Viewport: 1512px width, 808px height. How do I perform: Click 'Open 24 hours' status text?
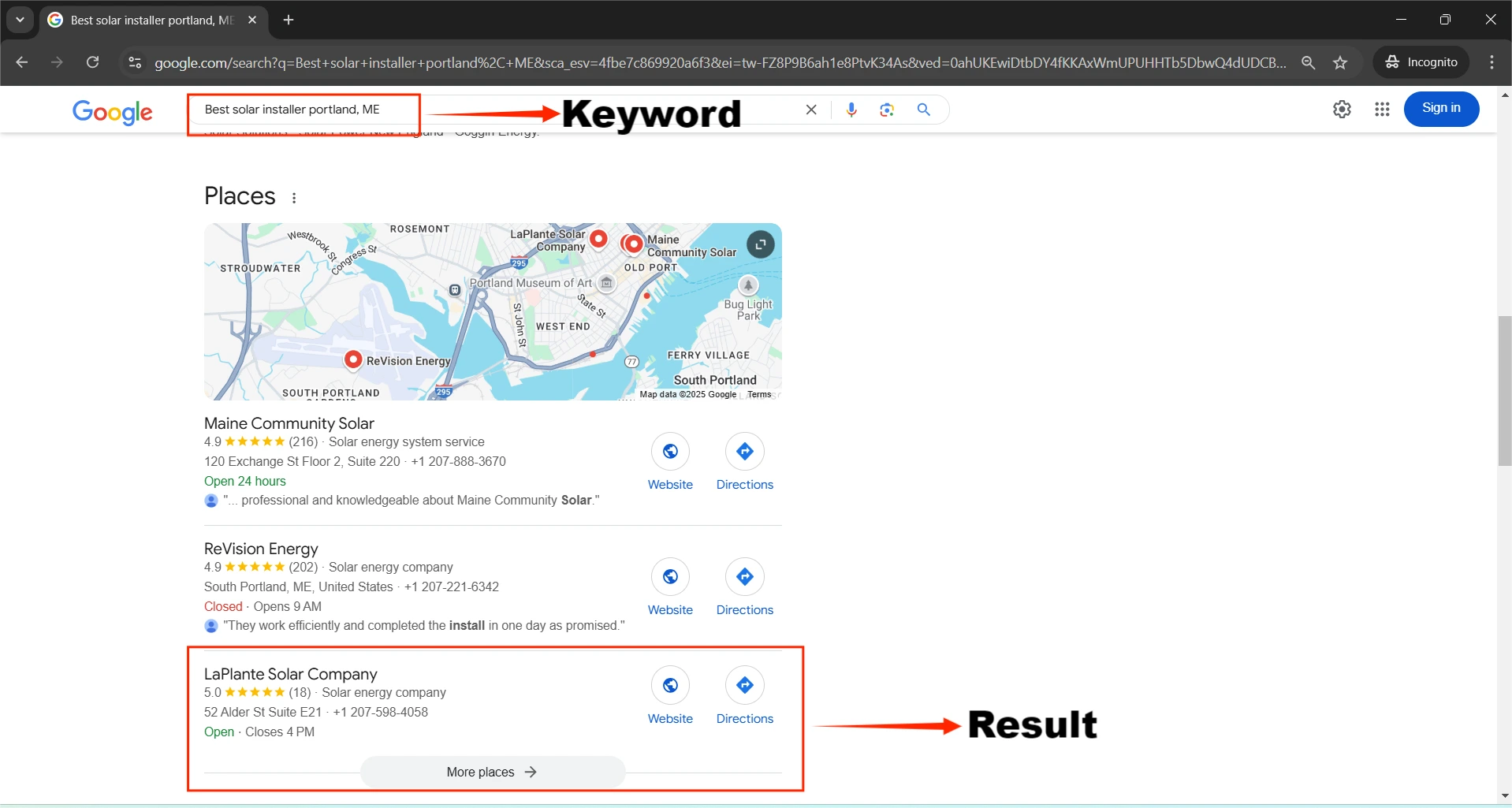coord(244,481)
